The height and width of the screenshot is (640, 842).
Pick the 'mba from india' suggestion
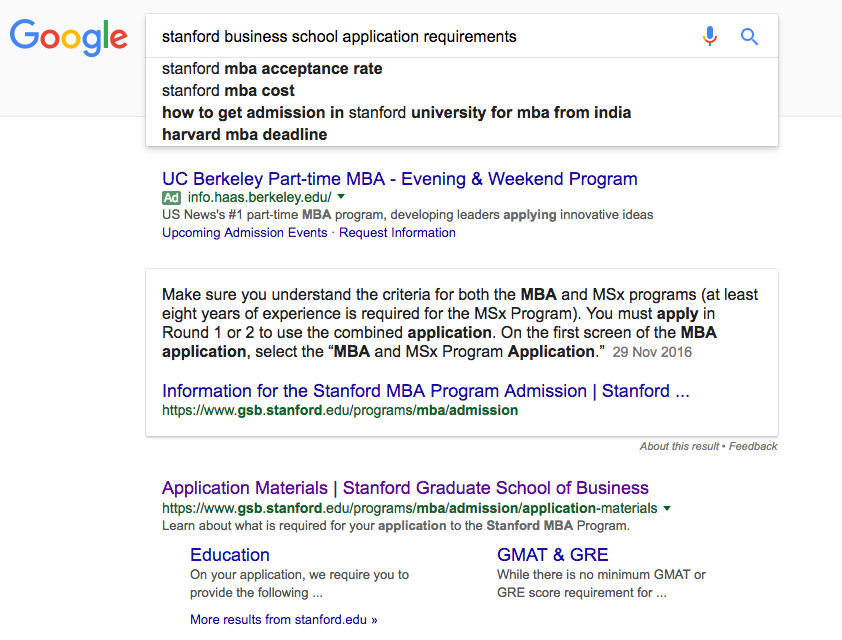tap(396, 113)
